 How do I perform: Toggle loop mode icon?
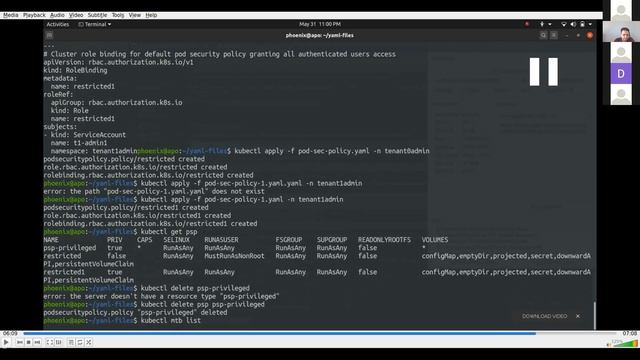pyautogui.click(x=80, y=342)
